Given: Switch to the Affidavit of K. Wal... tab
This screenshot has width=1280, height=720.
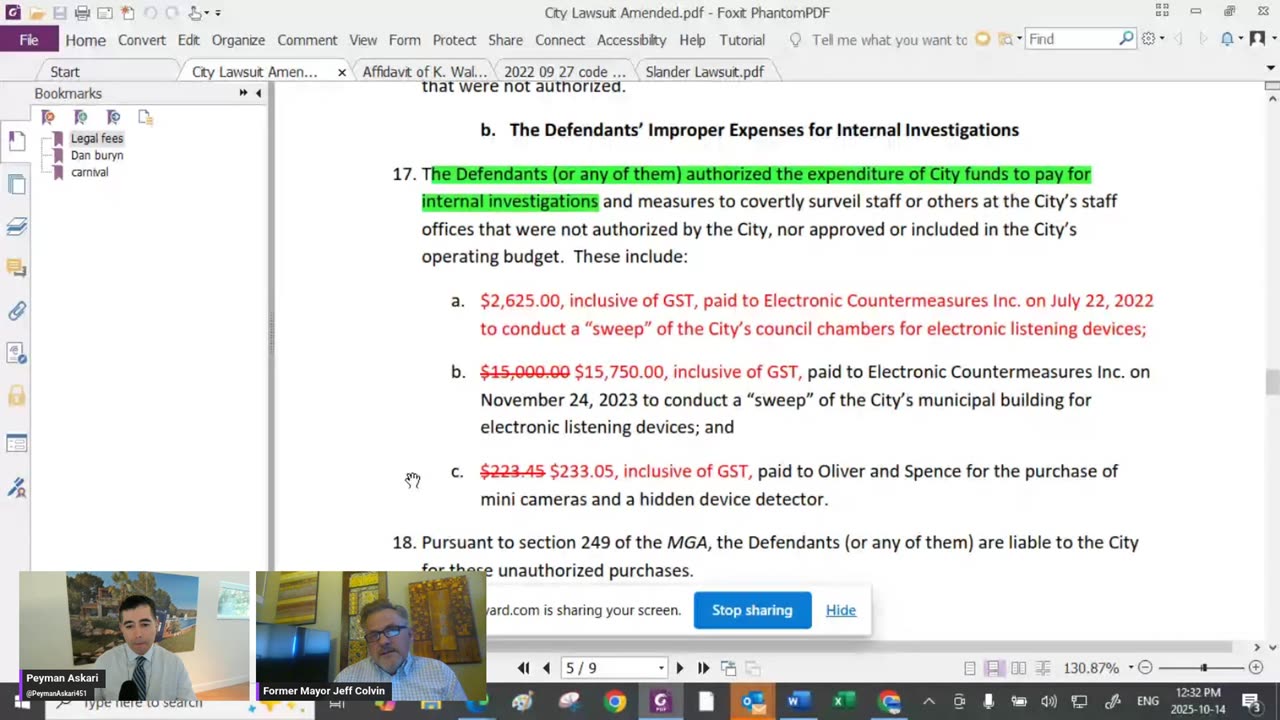Looking at the screenshot, I should point(425,72).
